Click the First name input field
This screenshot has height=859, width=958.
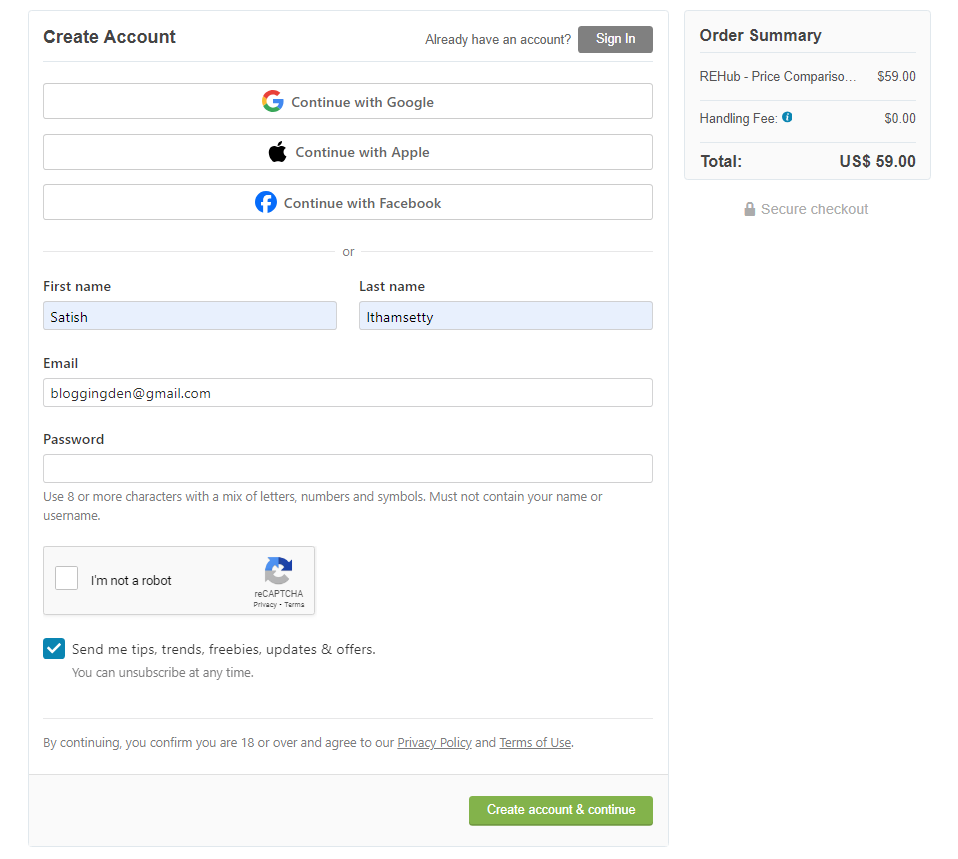click(189, 315)
